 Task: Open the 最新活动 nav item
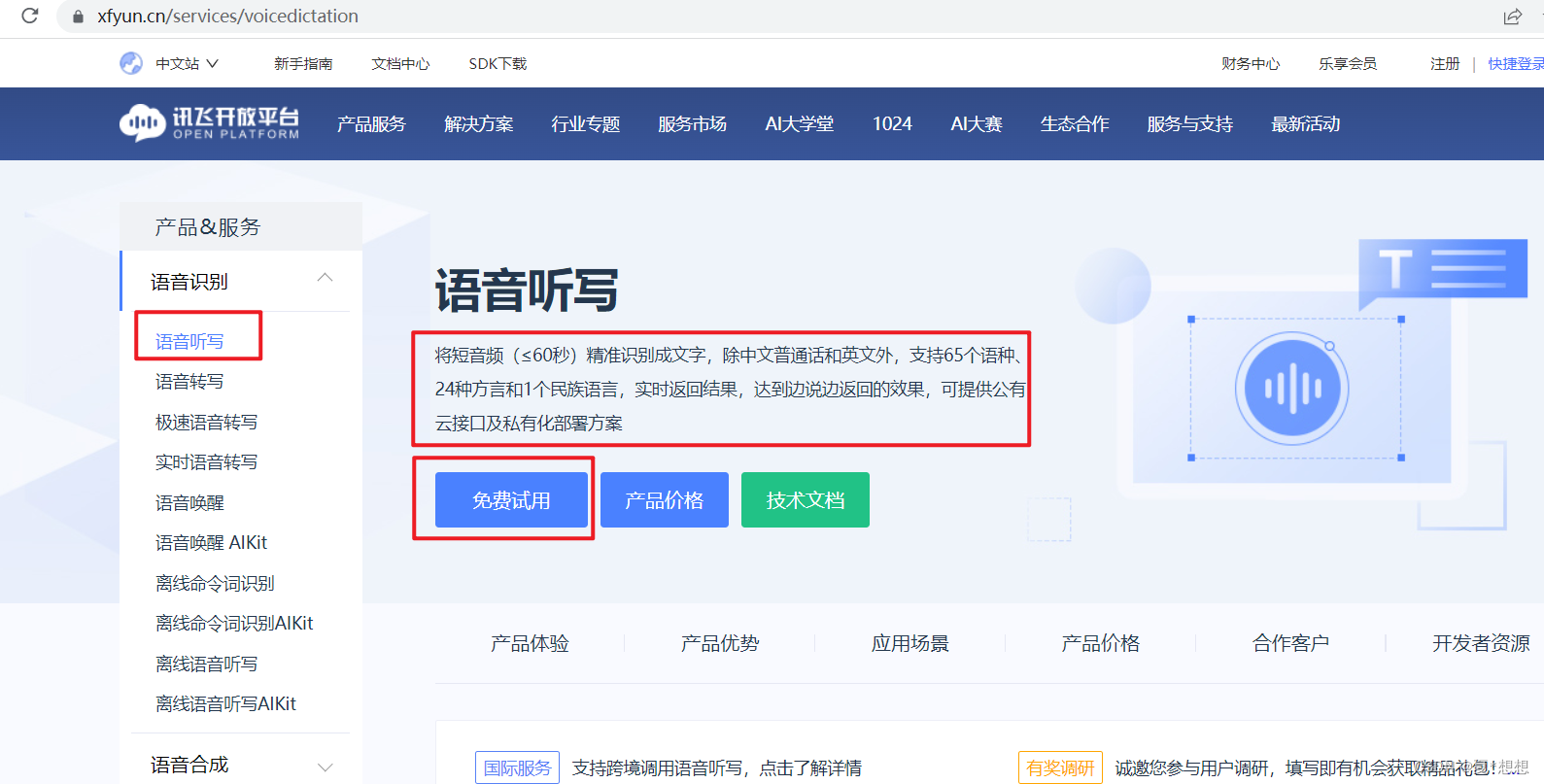pyautogui.click(x=1306, y=124)
